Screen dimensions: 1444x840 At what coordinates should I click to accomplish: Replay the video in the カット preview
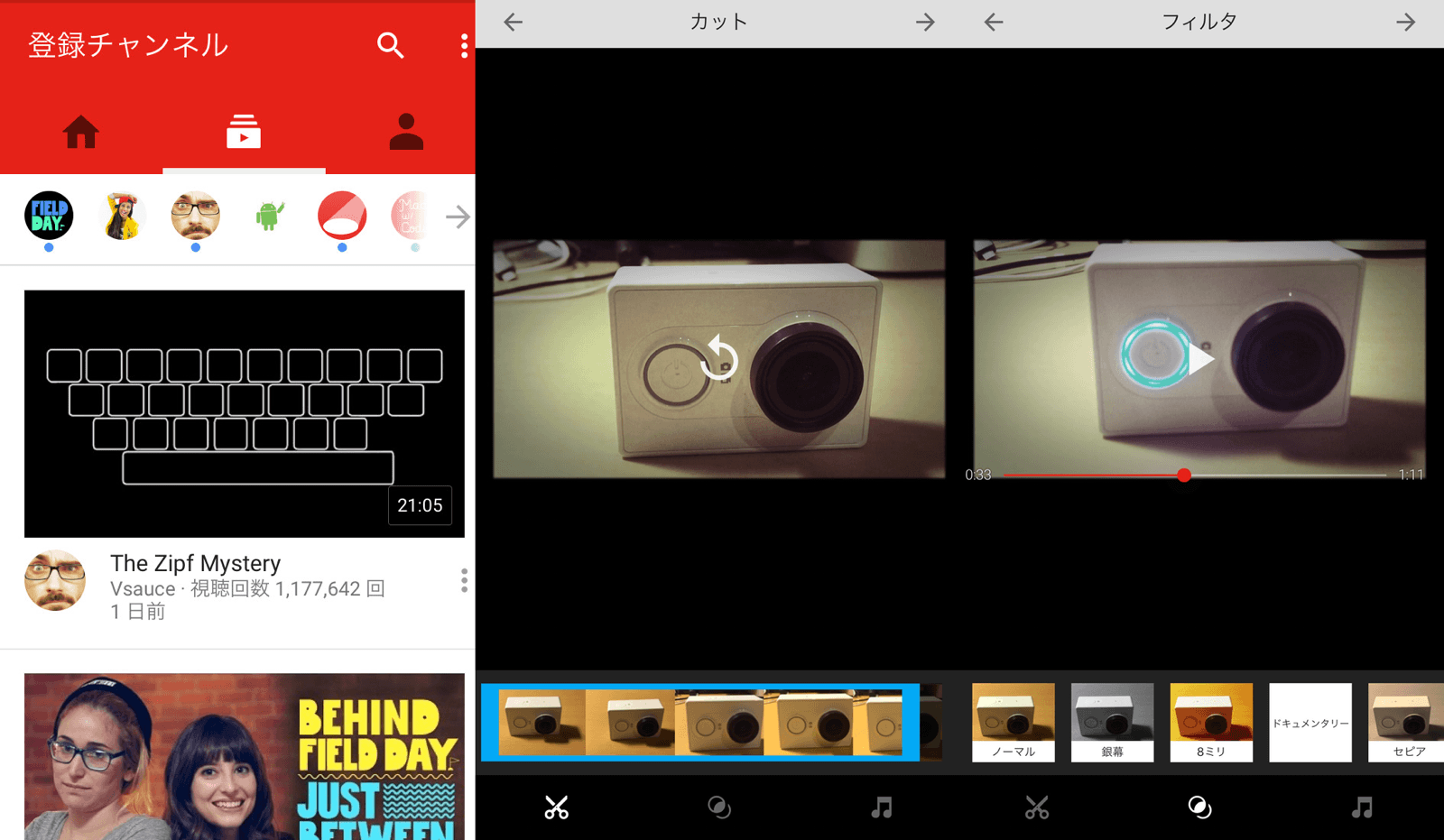click(719, 357)
